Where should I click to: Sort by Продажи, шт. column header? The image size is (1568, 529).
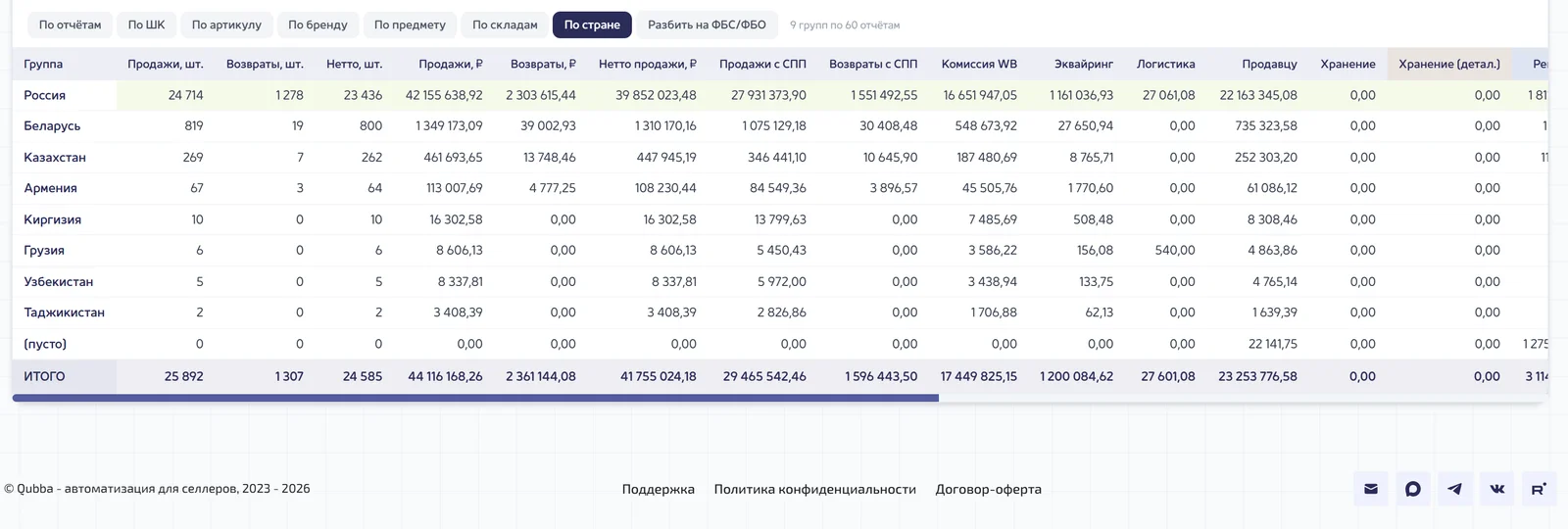tap(166, 64)
